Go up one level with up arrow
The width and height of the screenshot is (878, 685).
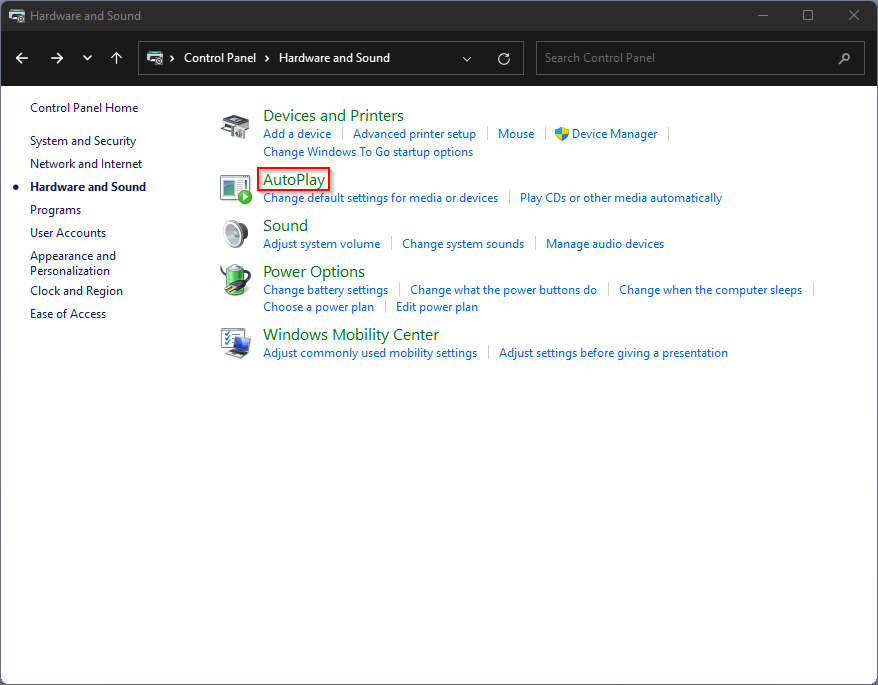coord(116,58)
